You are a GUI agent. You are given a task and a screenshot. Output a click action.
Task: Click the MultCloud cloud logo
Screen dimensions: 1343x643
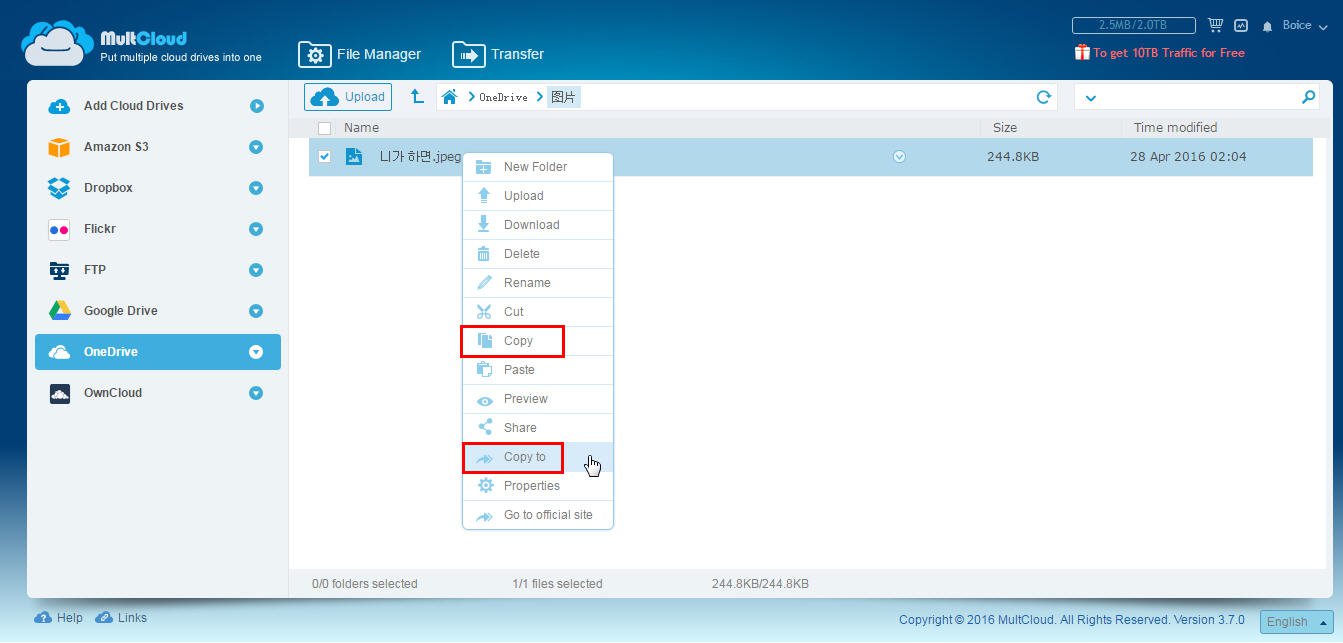coord(57,45)
